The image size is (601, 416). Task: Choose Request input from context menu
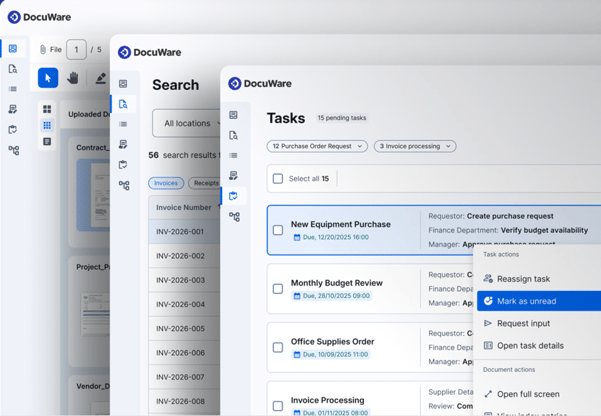pos(537,323)
